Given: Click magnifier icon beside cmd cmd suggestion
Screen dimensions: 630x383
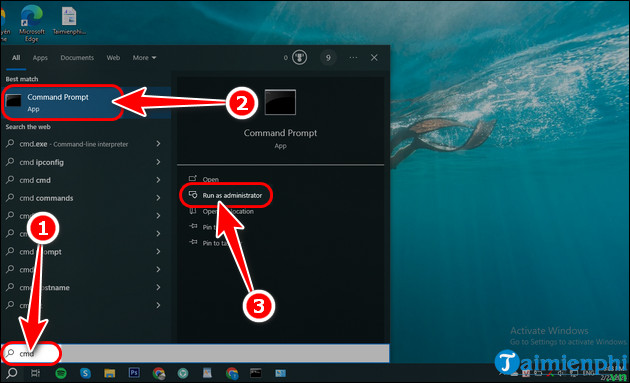Looking at the screenshot, I should (10, 180).
